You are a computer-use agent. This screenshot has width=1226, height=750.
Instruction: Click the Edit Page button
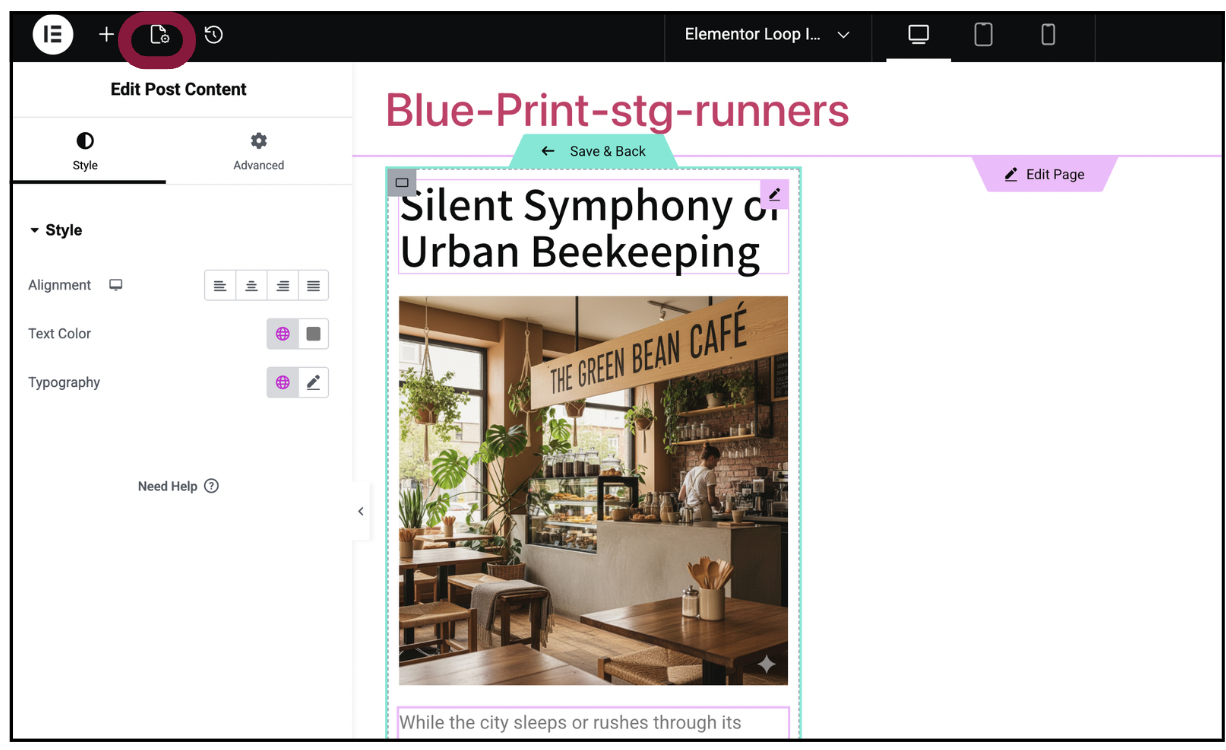pos(1044,174)
